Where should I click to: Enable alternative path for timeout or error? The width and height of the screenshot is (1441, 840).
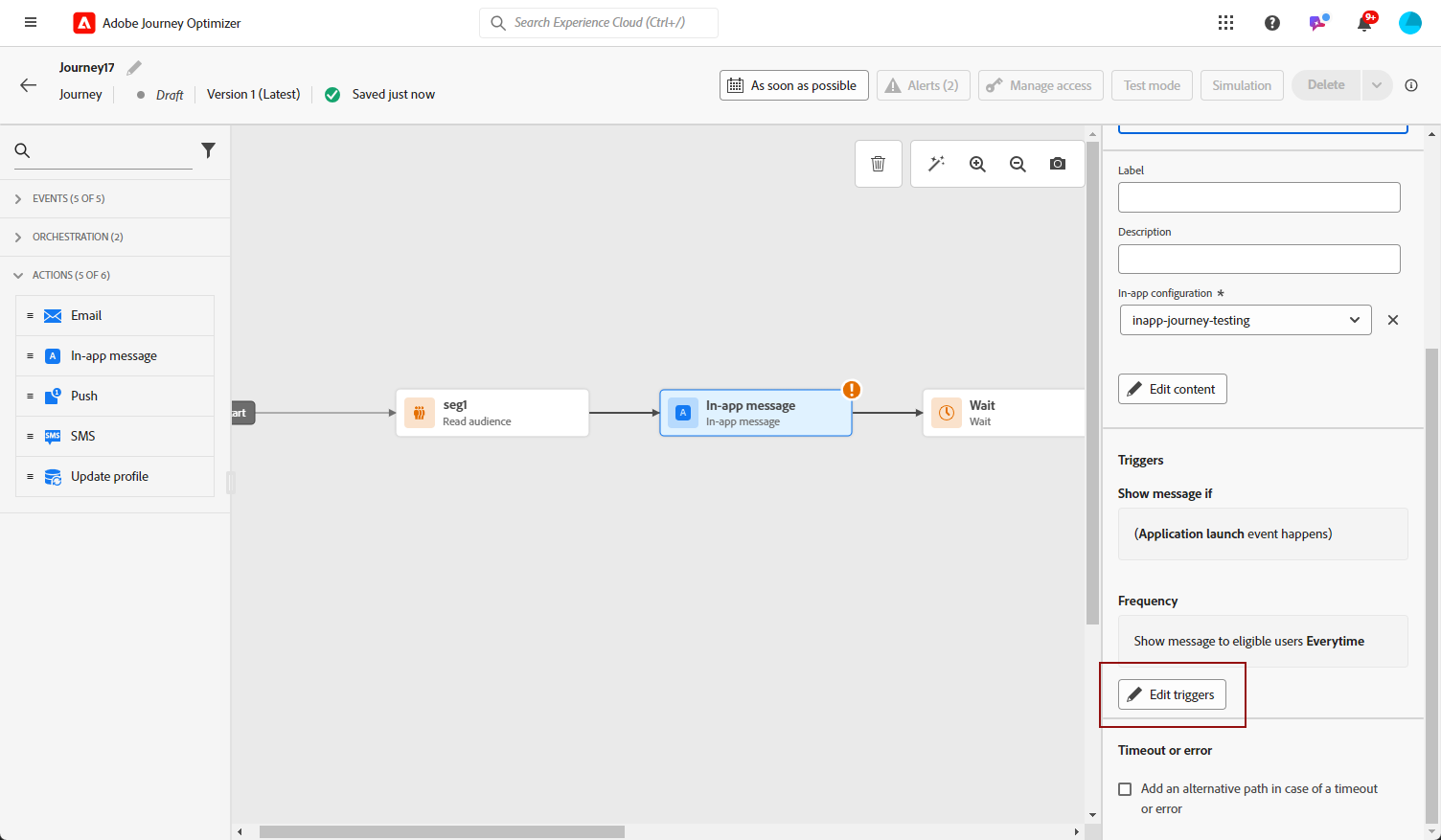click(1125, 789)
